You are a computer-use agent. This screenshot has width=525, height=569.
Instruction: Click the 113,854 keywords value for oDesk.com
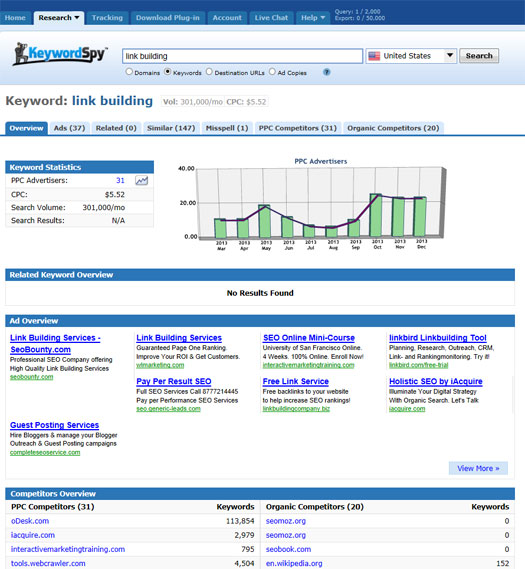(240, 521)
